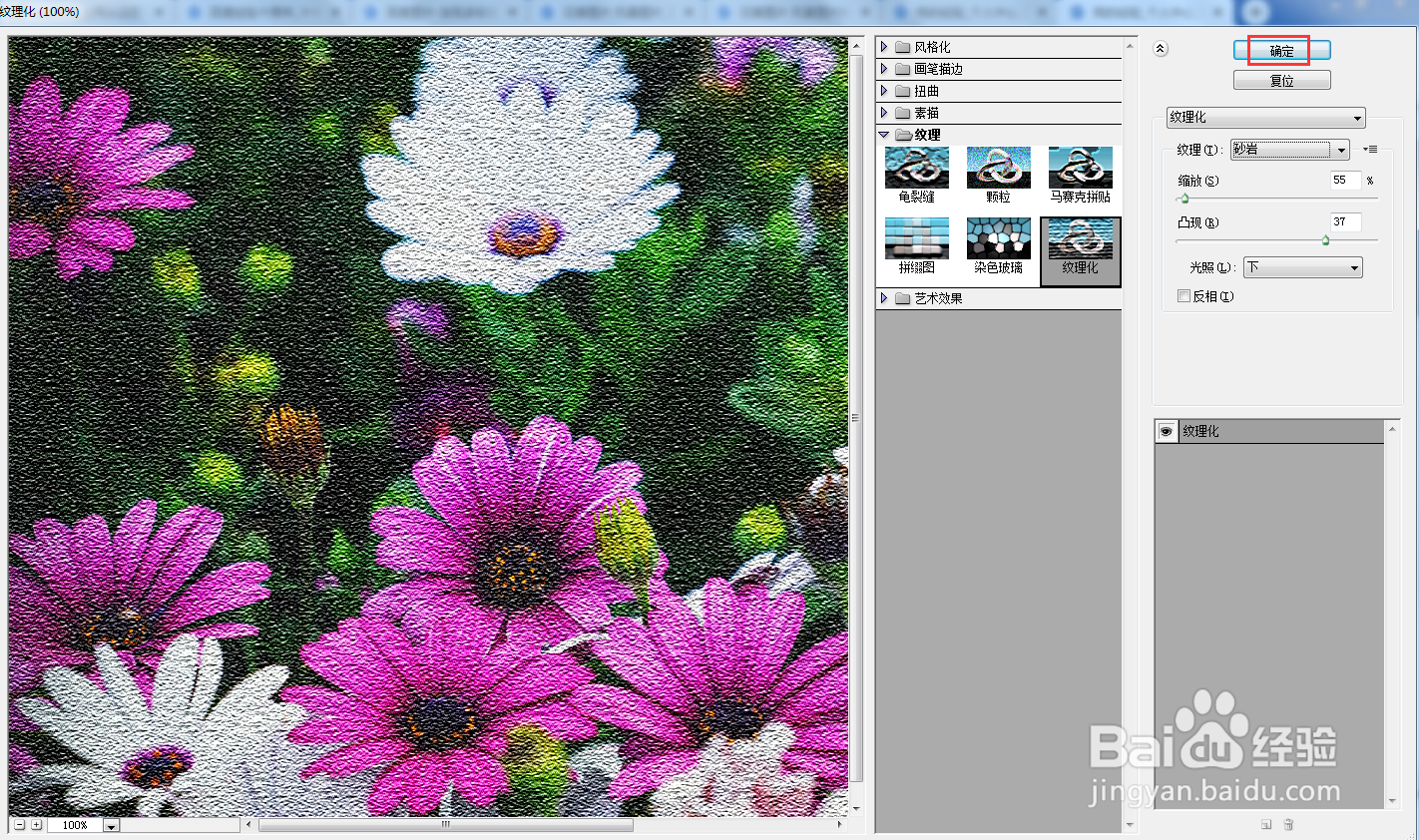
Task: Click the 素描 folder icon
Action: pyautogui.click(x=903, y=113)
